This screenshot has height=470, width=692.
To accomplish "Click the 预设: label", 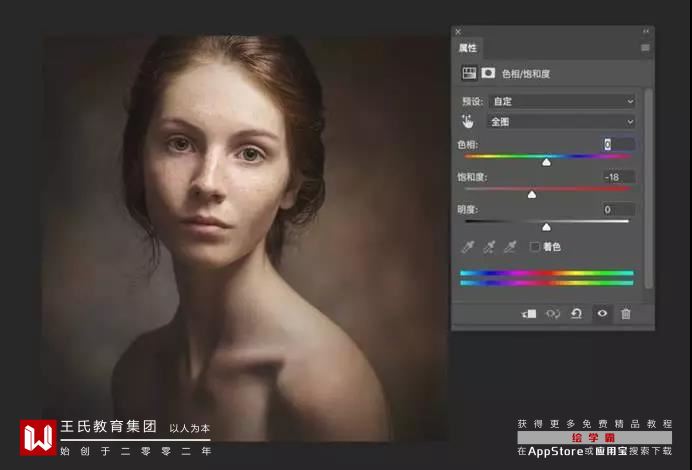I will [x=472, y=101].
